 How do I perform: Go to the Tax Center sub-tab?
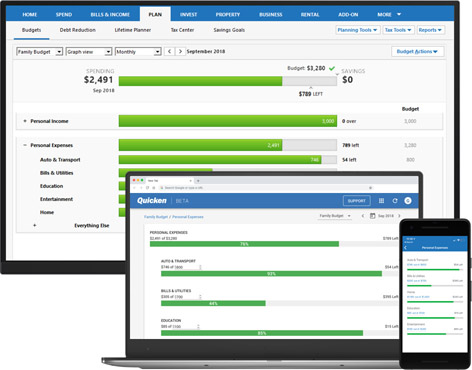[x=182, y=30]
